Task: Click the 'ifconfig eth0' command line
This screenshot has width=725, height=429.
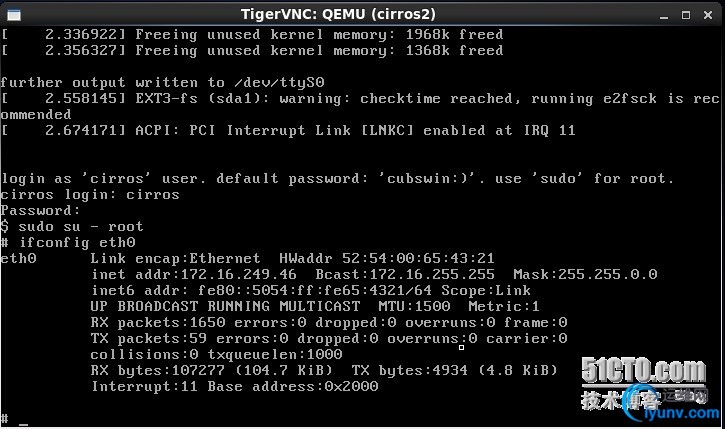Action: click(68, 243)
